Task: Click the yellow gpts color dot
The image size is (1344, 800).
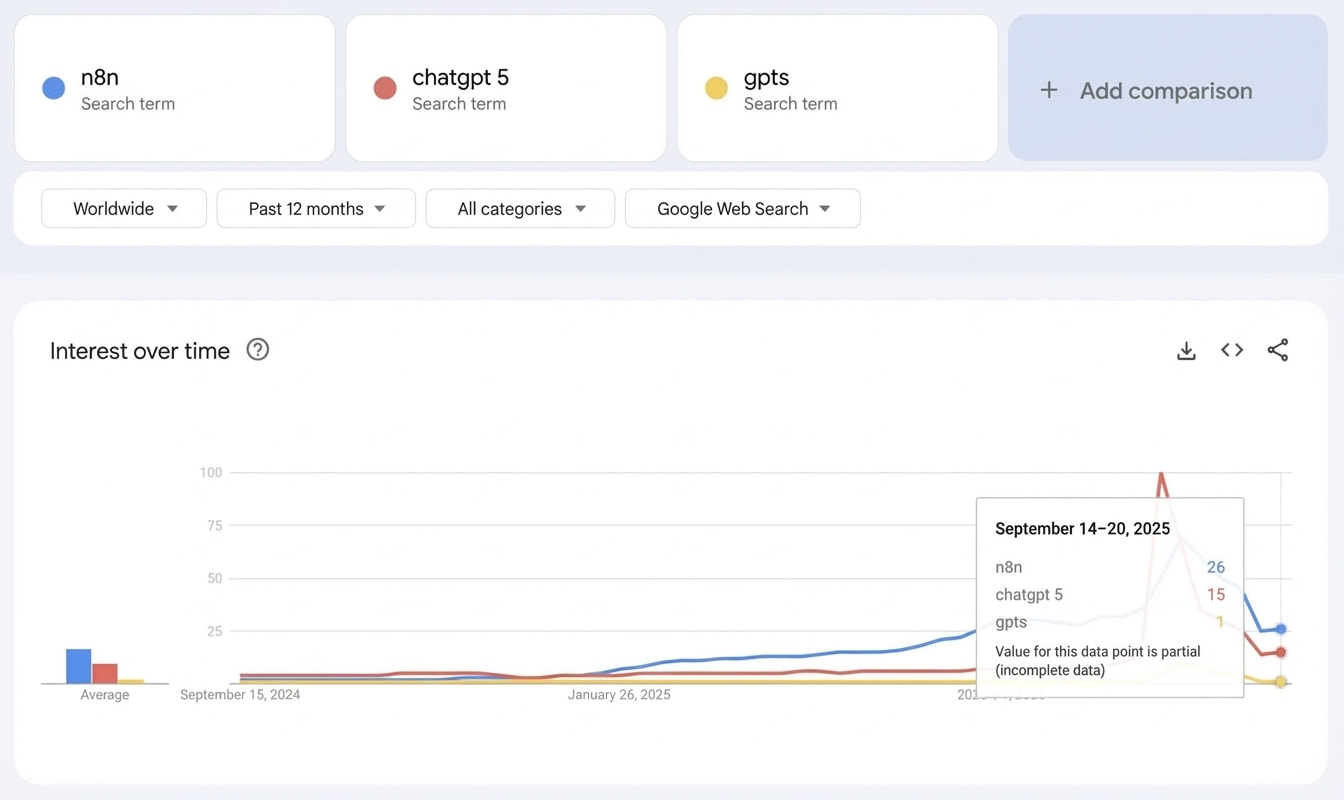Action: pyautogui.click(x=716, y=89)
